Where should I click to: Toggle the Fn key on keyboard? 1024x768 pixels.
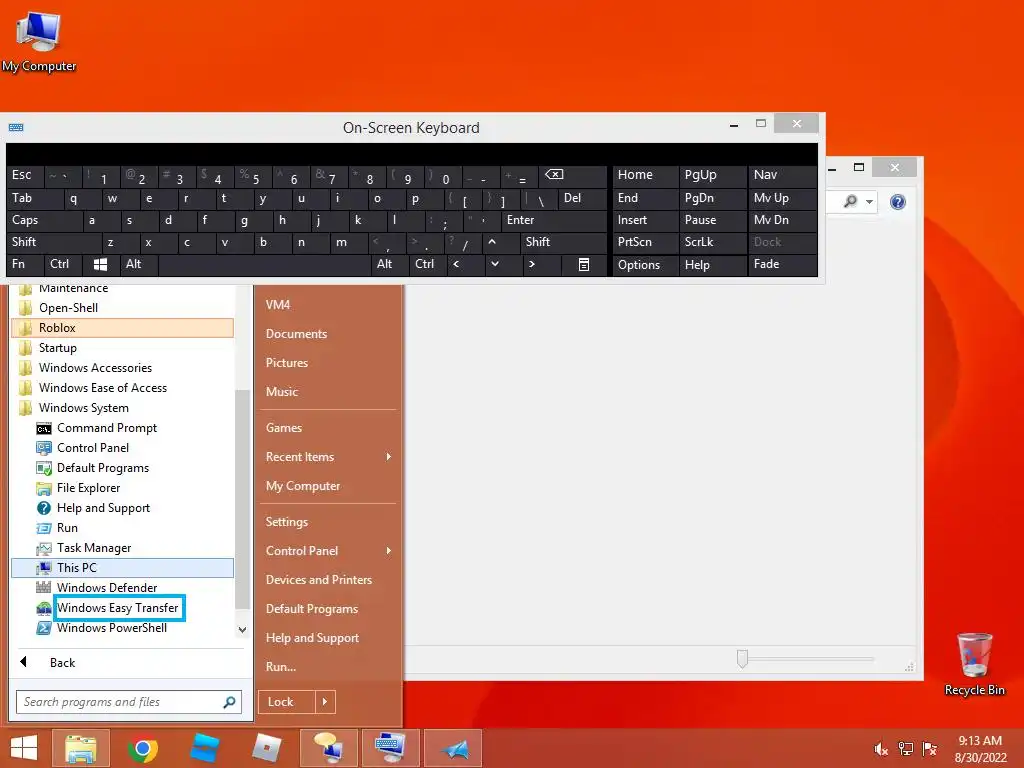pyautogui.click(x=25, y=264)
